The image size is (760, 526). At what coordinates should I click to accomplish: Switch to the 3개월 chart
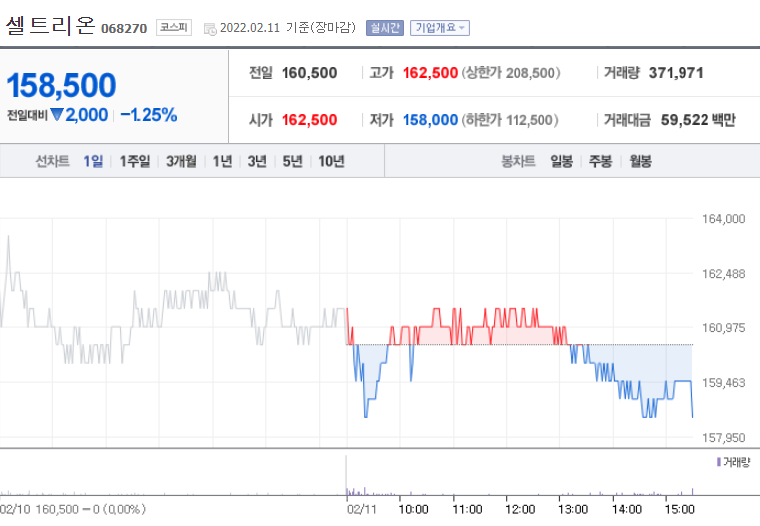[181, 161]
